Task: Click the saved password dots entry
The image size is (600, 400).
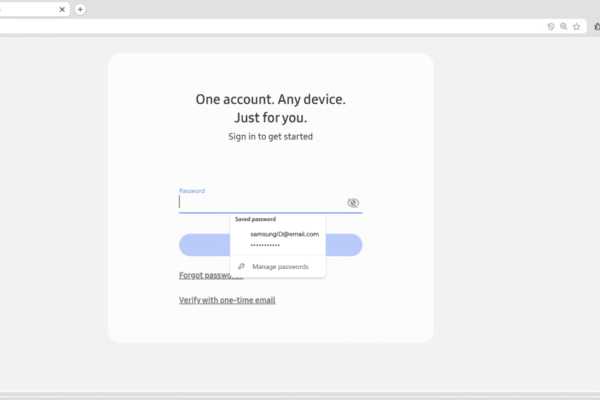Action: point(265,245)
